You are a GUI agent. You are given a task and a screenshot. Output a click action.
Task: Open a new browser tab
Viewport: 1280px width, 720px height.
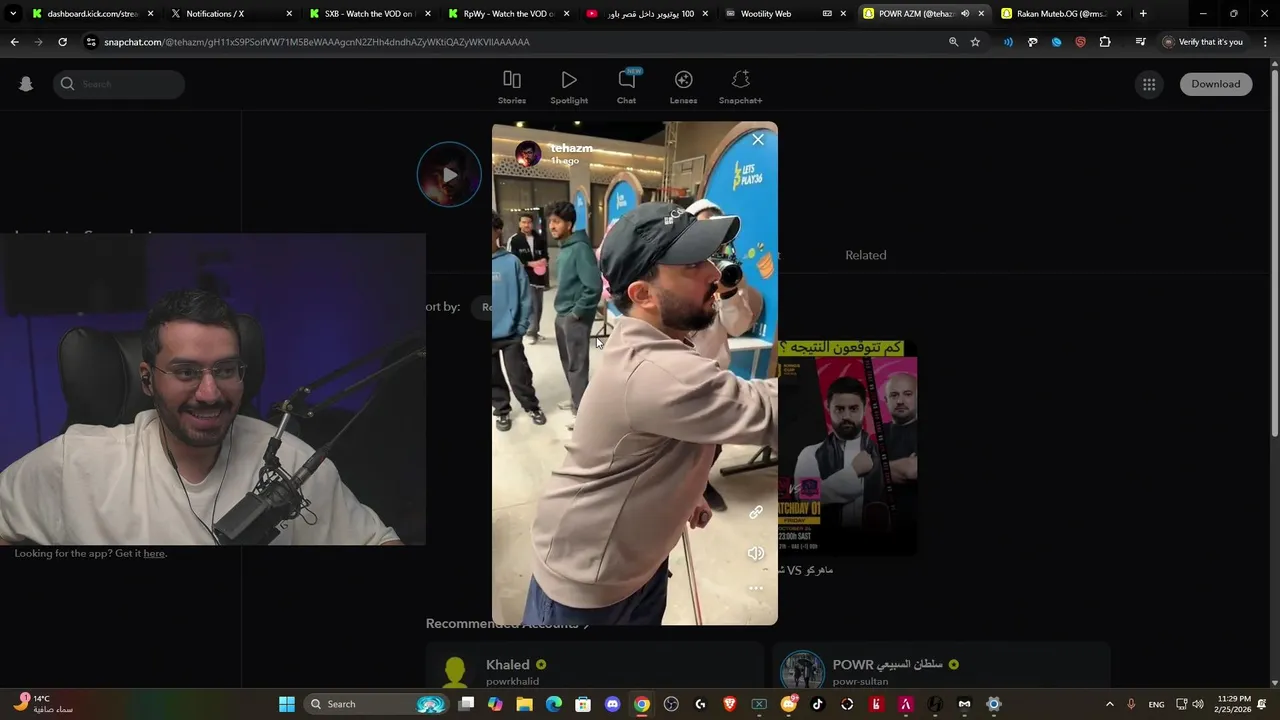tap(1143, 14)
